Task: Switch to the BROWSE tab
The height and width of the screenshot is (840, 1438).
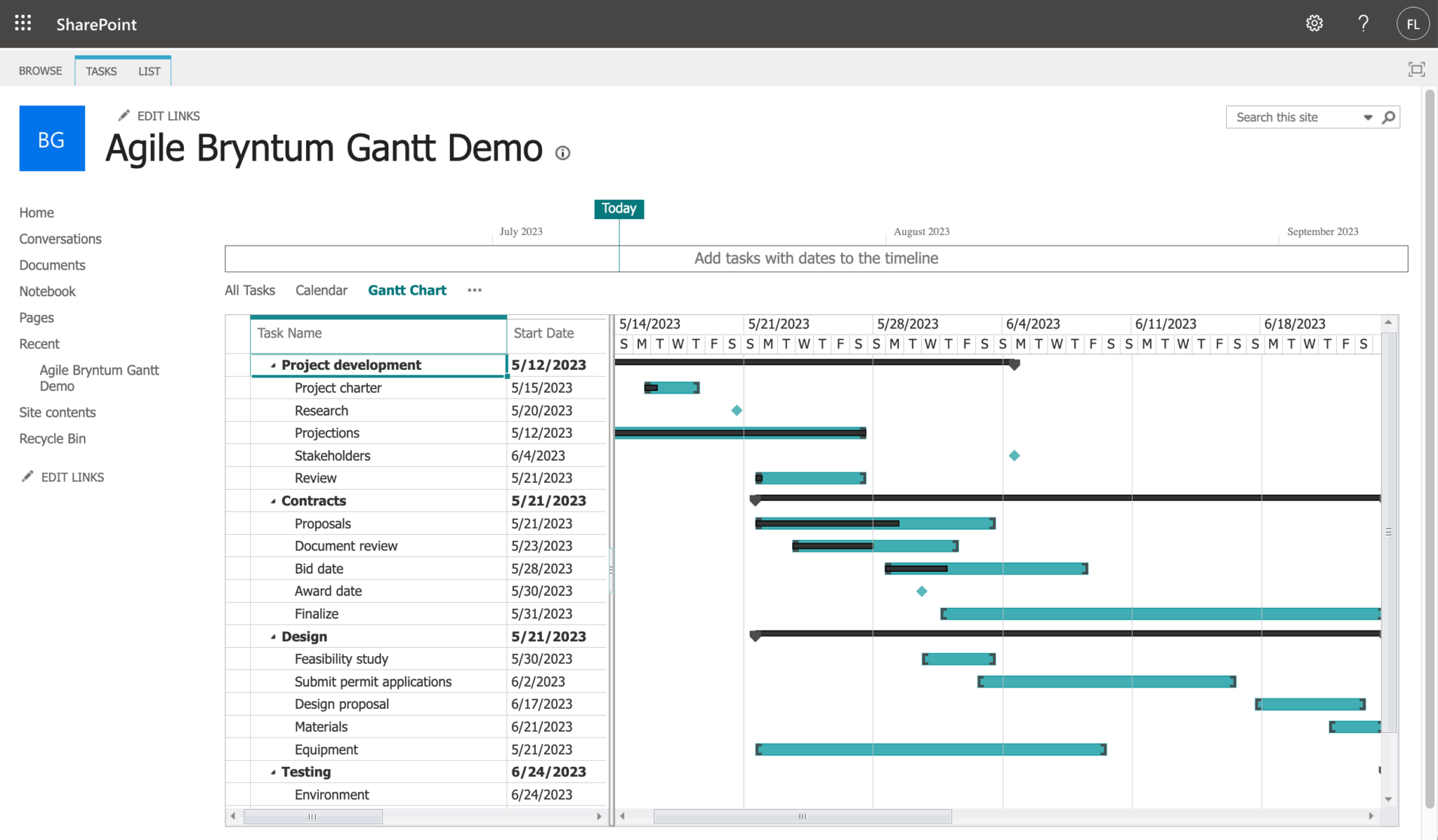Action: point(40,70)
